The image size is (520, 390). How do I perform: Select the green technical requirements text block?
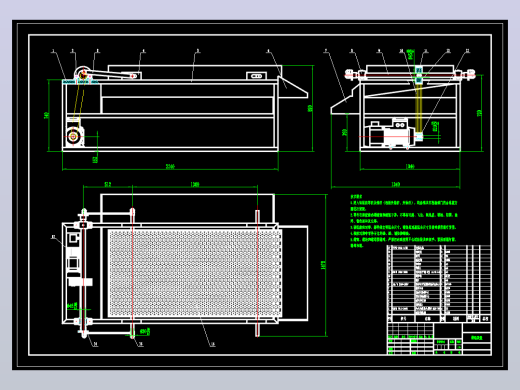point(404,221)
